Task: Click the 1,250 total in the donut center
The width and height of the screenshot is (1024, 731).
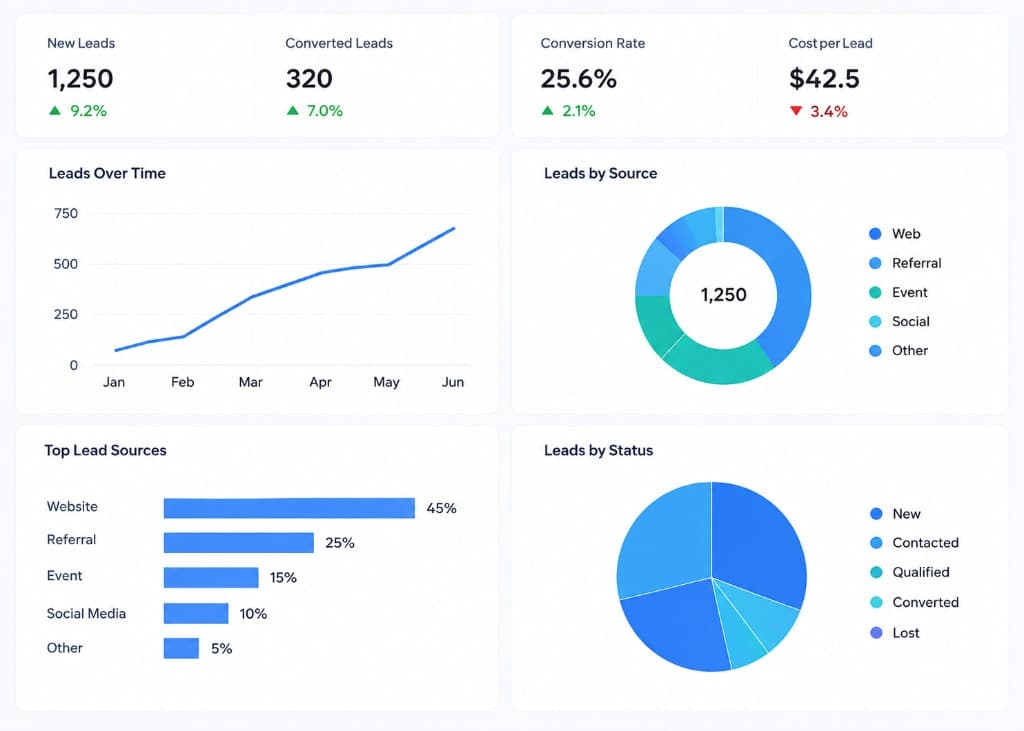Action: [723, 295]
